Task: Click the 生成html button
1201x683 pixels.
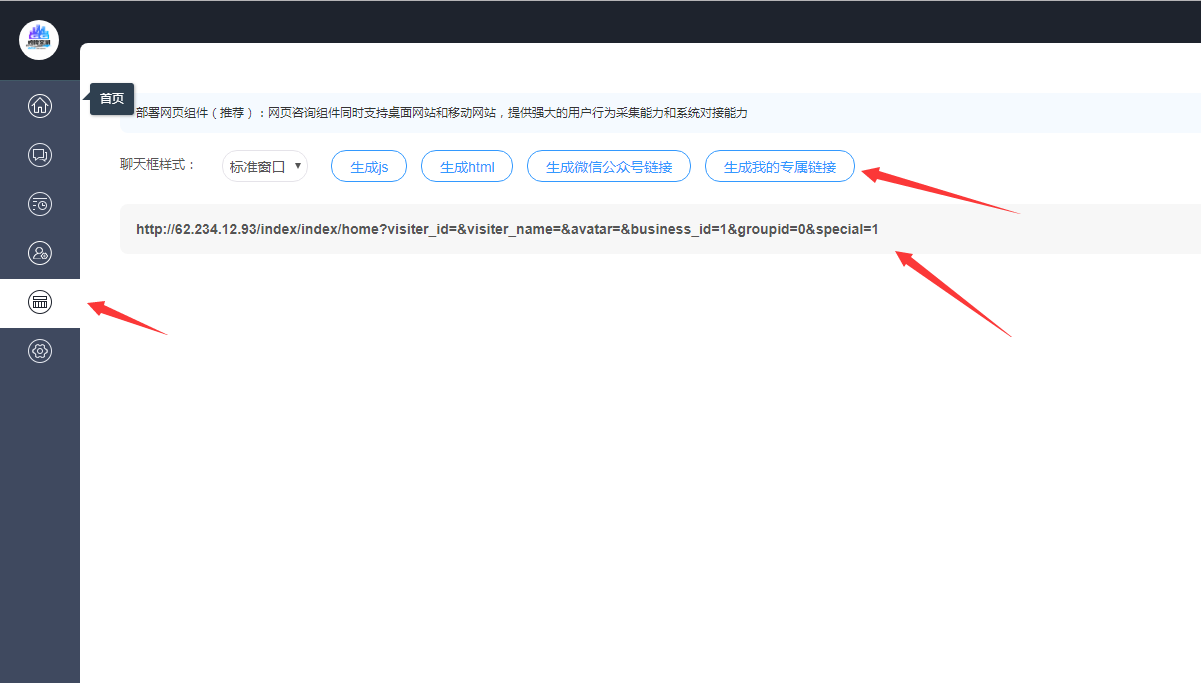Action: click(467, 167)
